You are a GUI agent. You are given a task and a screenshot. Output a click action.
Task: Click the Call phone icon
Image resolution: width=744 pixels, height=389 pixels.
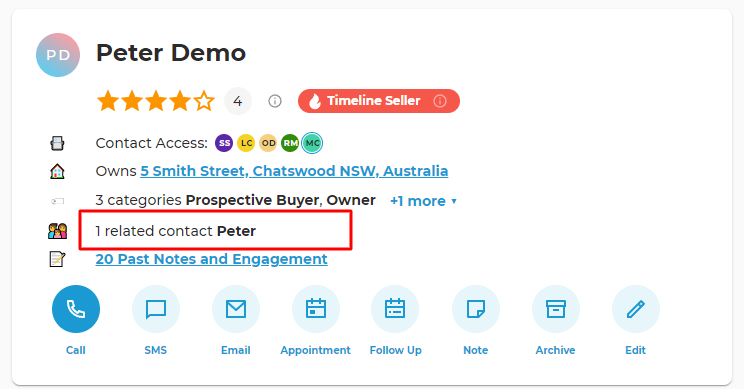click(76, 309)
